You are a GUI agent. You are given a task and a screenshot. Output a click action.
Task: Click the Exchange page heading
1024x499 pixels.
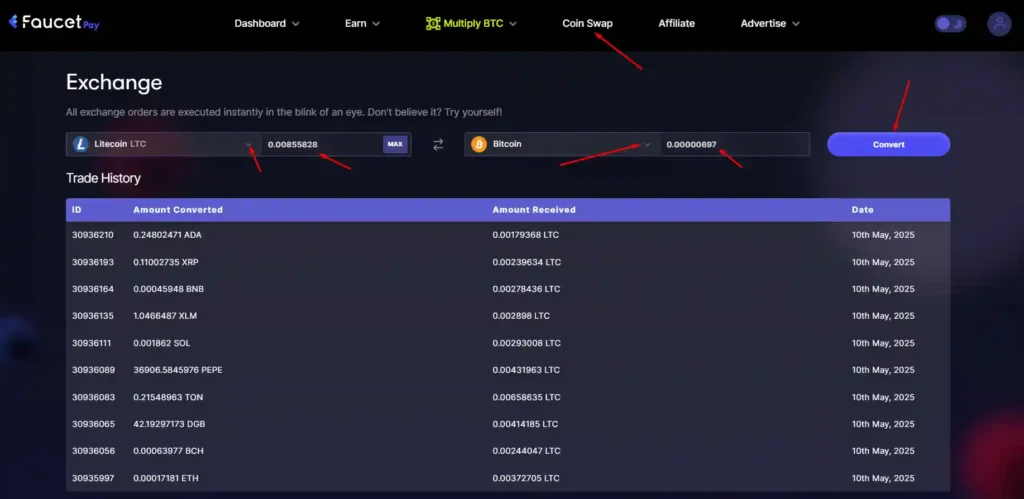coord(114,83)
